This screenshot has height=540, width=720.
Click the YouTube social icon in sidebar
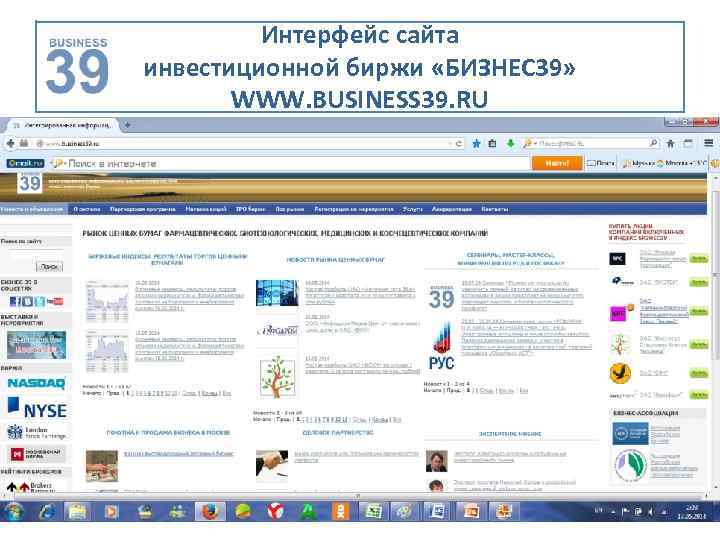coord(55,301)
